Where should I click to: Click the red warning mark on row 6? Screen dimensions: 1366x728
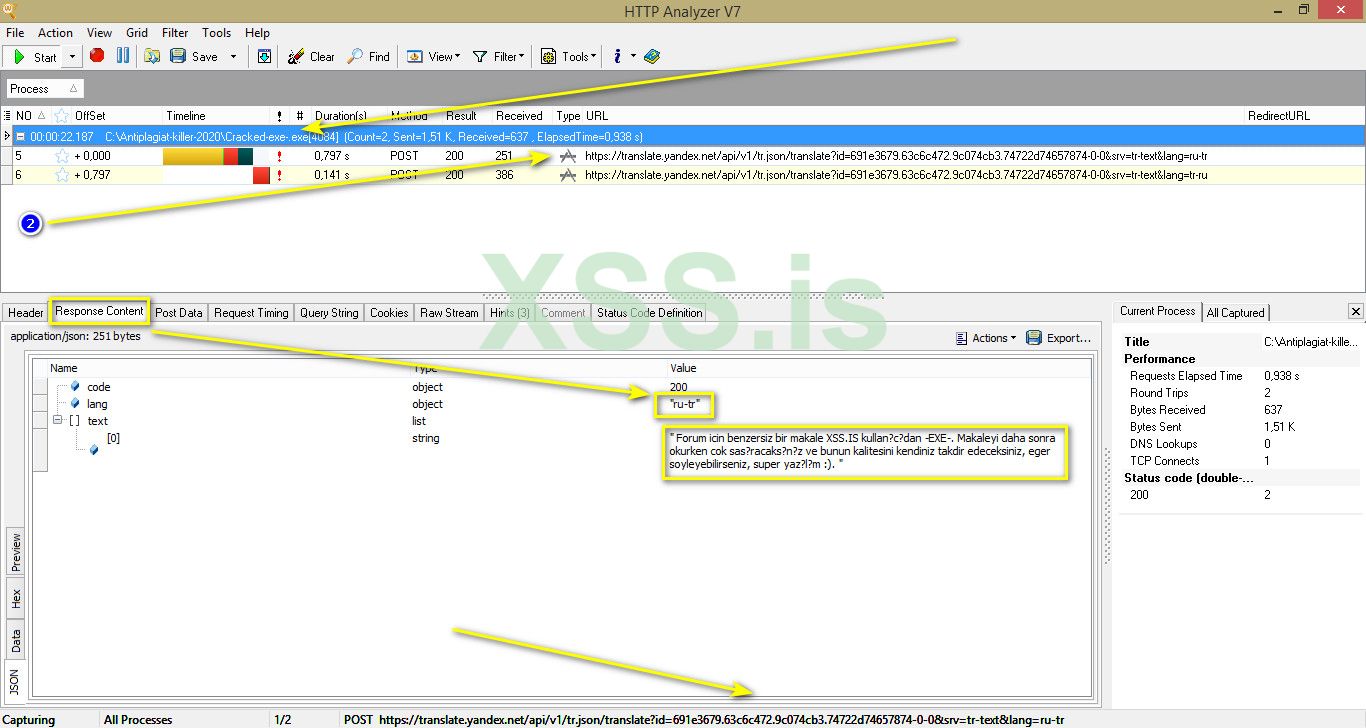280,175
